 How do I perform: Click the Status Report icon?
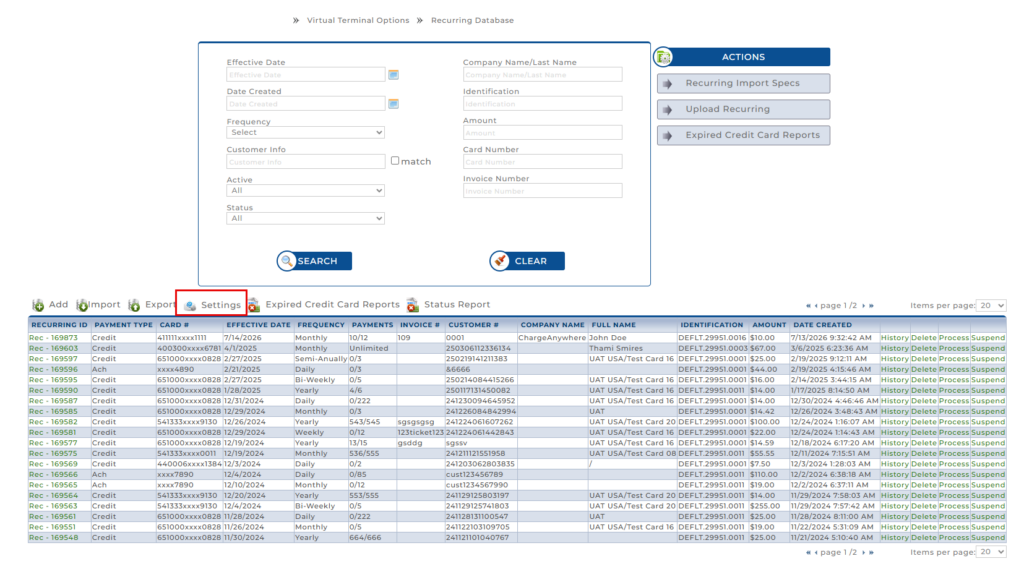(412, 305)
